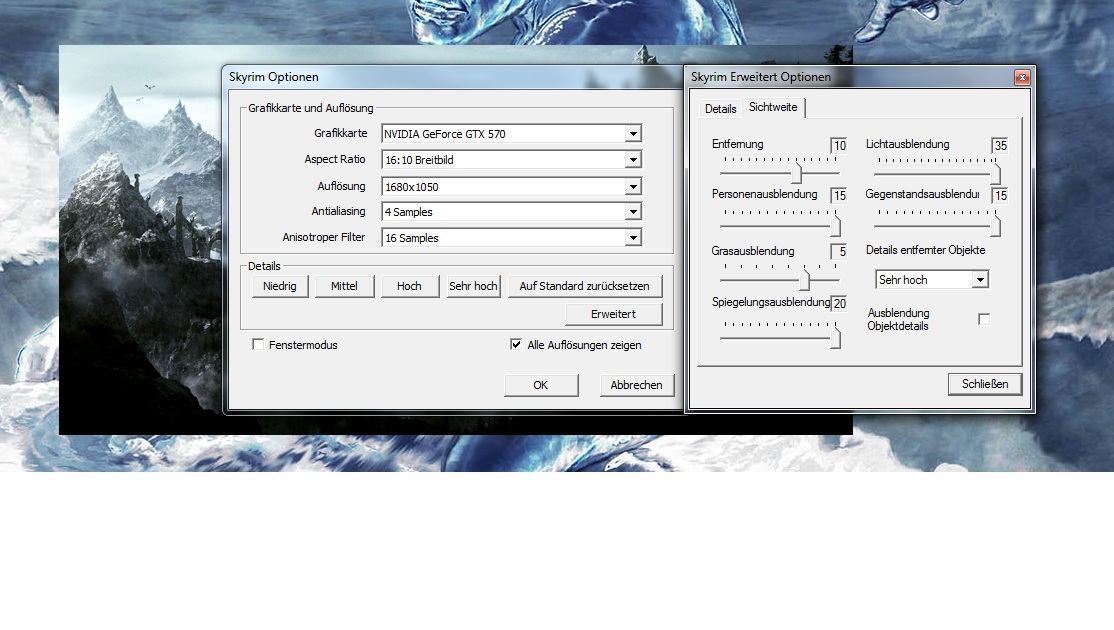Open the Antialiasing dropdown

click(512, 212)
